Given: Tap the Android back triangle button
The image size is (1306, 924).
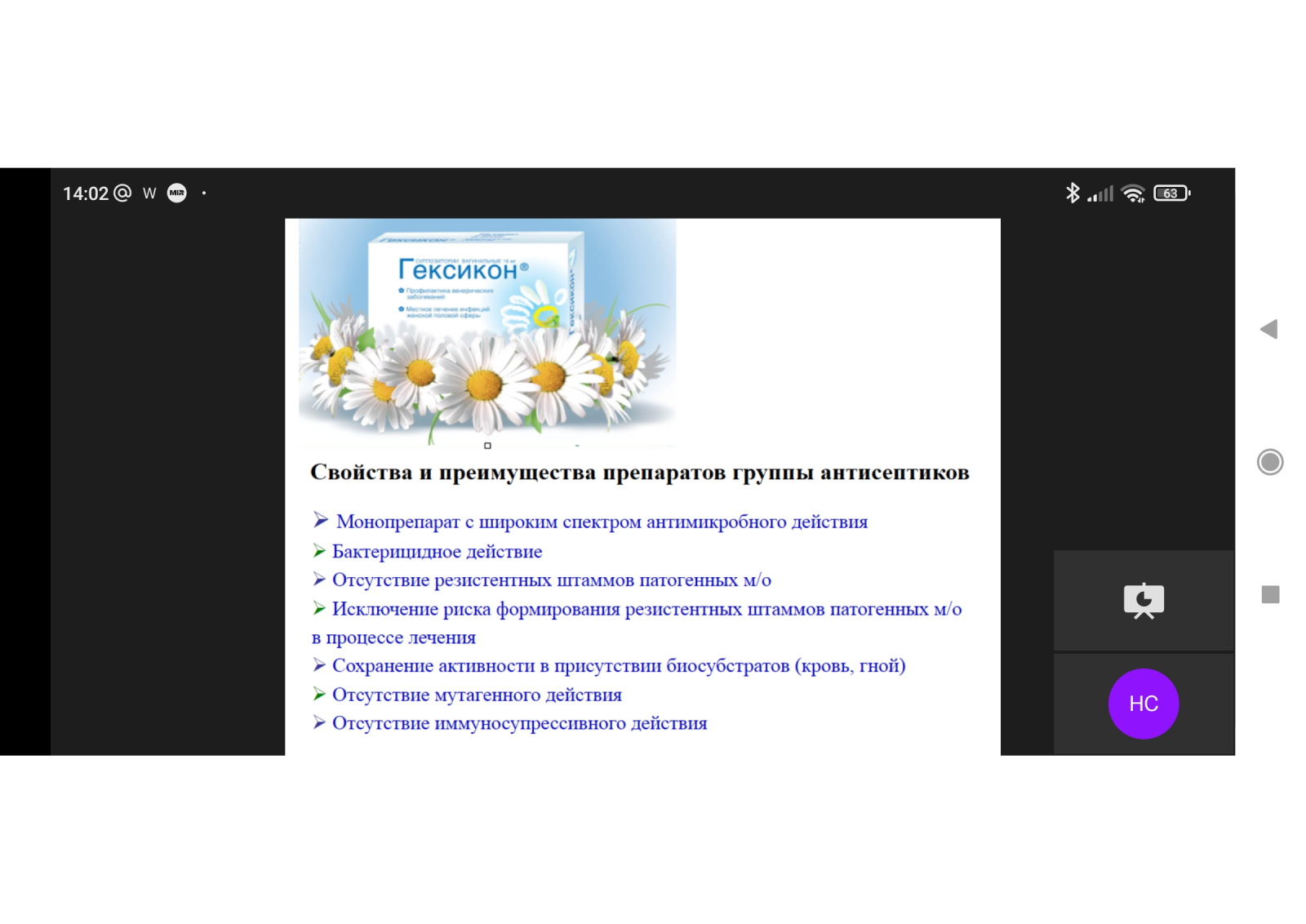Looking at the screenshot, I should click(1269, 330).
